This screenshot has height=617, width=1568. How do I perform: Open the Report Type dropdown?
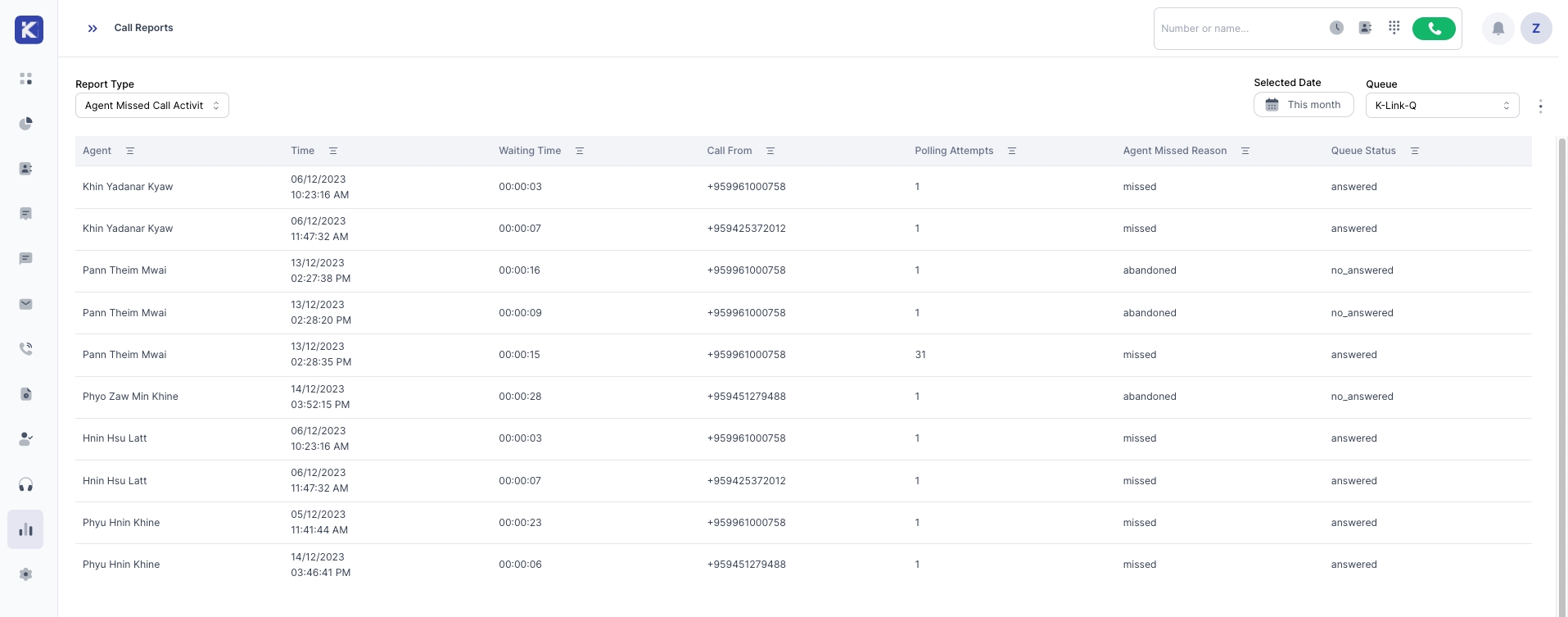click(x=152, y=106)
